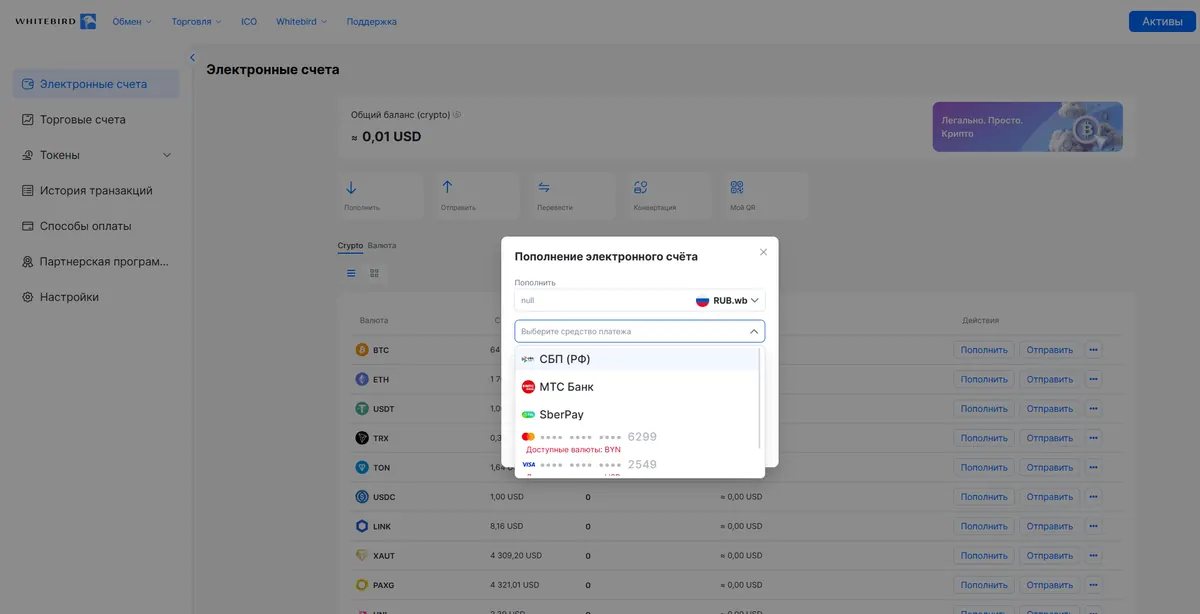Image resolution: width=1200 pixels, height=614 pixels.
Task: Switch to the Валюта tab
Action: point(382,245)
